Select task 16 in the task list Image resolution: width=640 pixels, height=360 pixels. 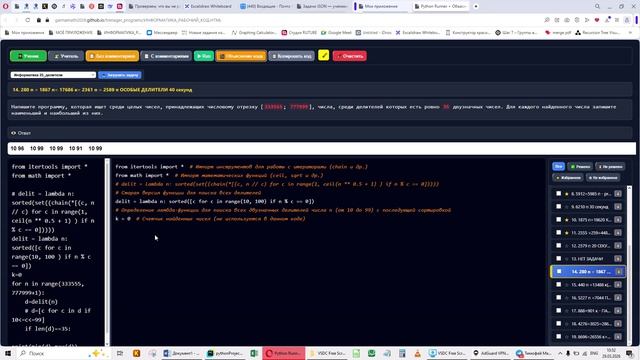pos(587,298)
